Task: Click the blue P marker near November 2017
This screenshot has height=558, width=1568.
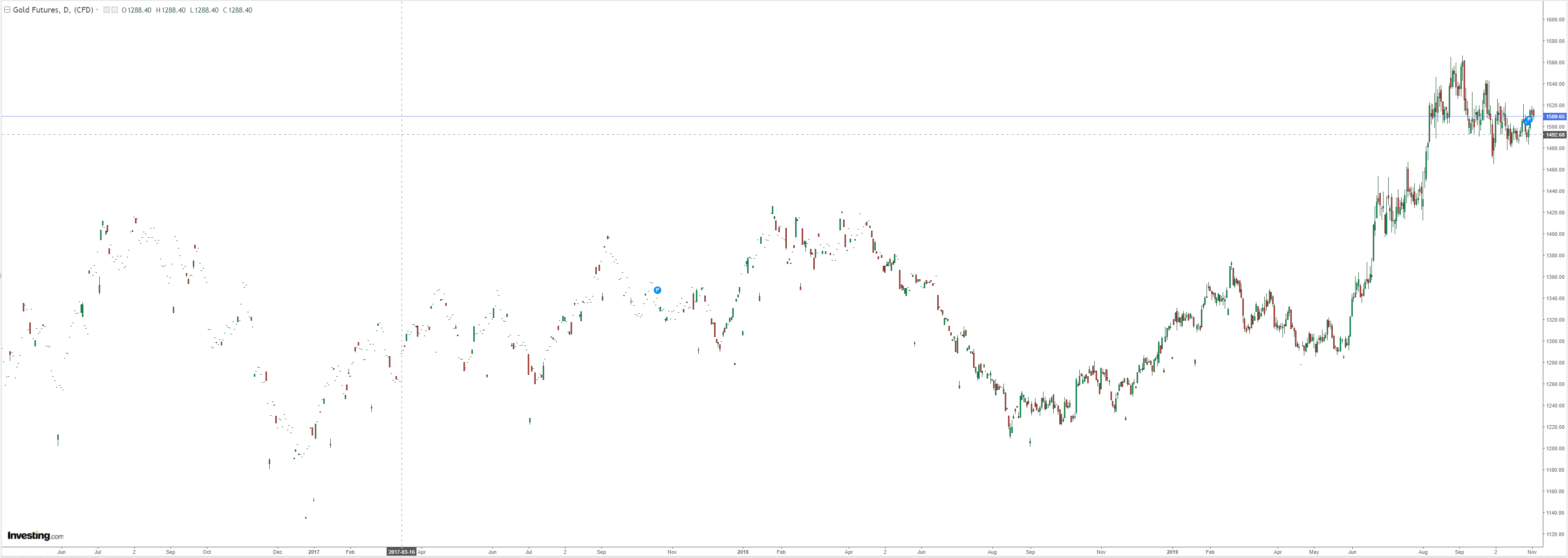Action: tap(657, 290)
